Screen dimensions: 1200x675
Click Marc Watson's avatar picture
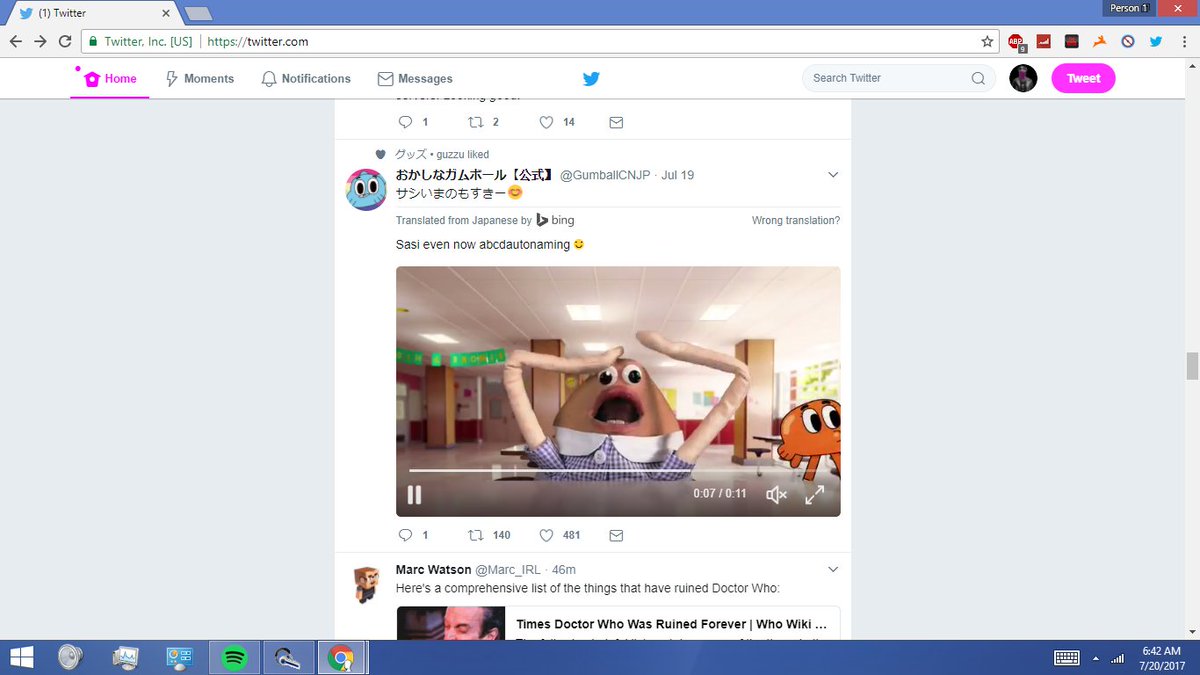coord(366,584)
